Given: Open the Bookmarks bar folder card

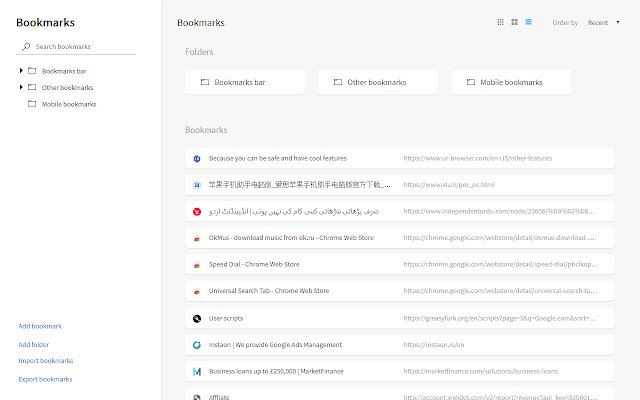Looking at the screenshot, I should click(x=245, y=82).
